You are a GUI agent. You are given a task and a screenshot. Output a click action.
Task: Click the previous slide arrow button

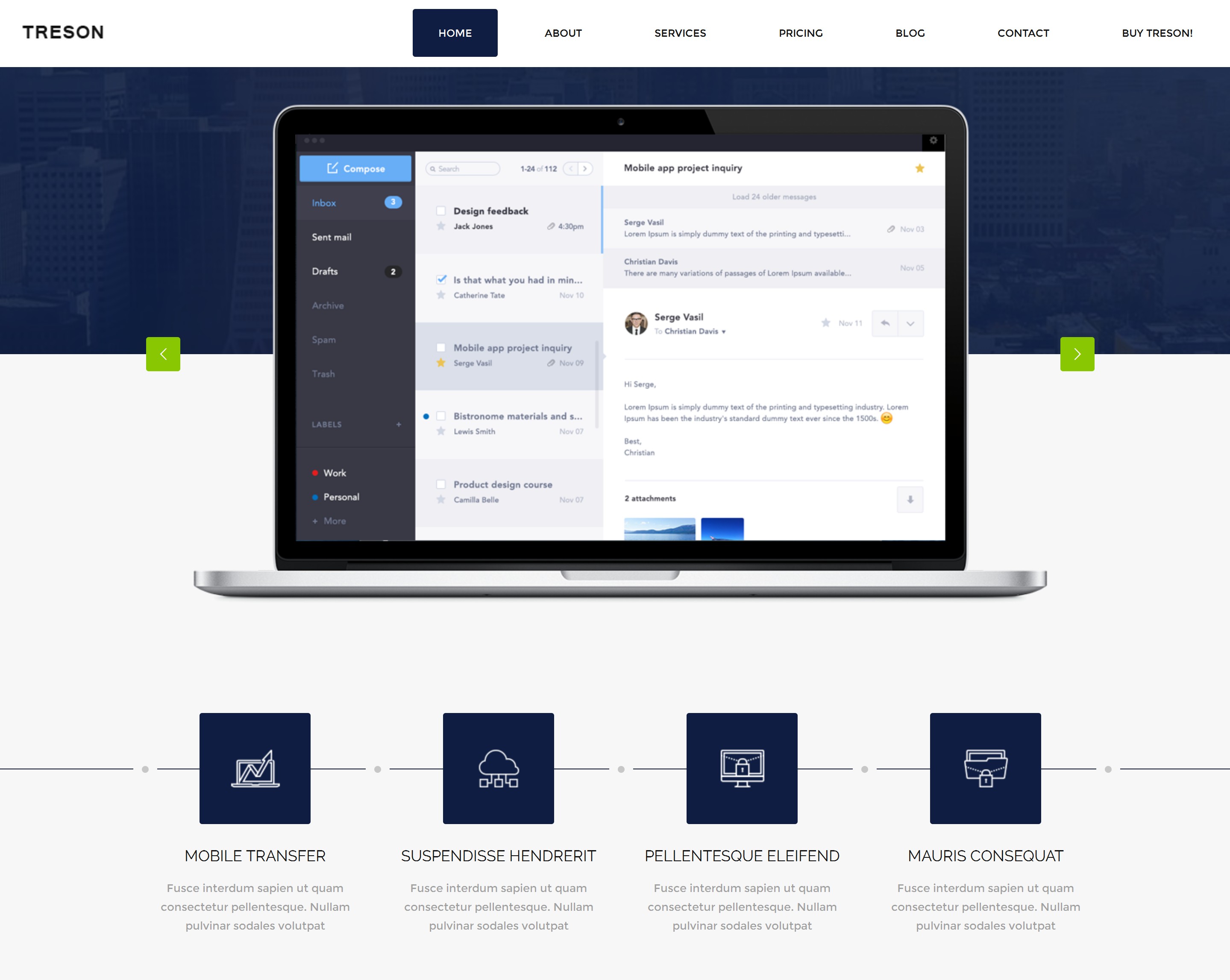tap(163, 354)
